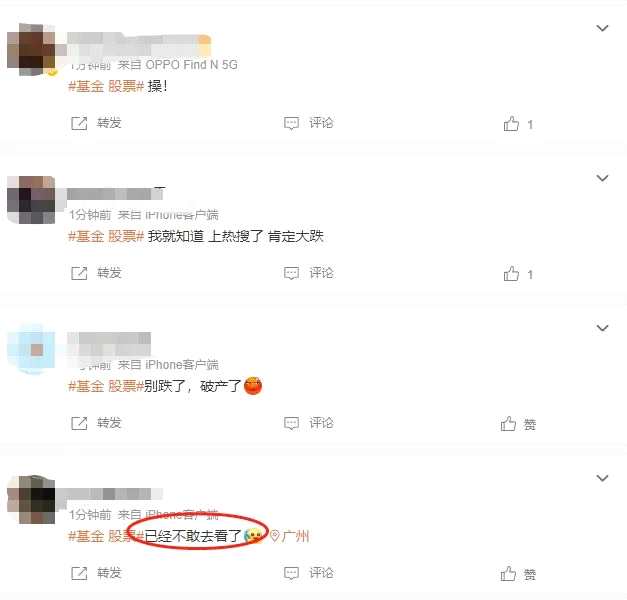The width and height of the screenshot is (627, 600).
Task: Open comment icon under 破产了 post
Action: coord(291,423)
